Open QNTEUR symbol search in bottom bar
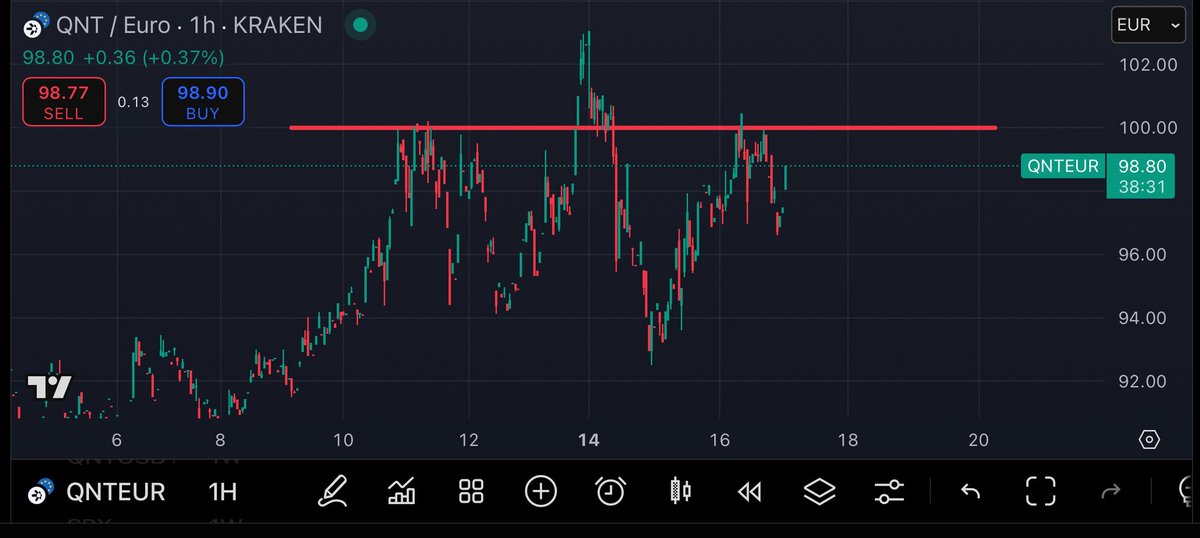The height and width of the screenshot is (538, 1200). point(115,491)
